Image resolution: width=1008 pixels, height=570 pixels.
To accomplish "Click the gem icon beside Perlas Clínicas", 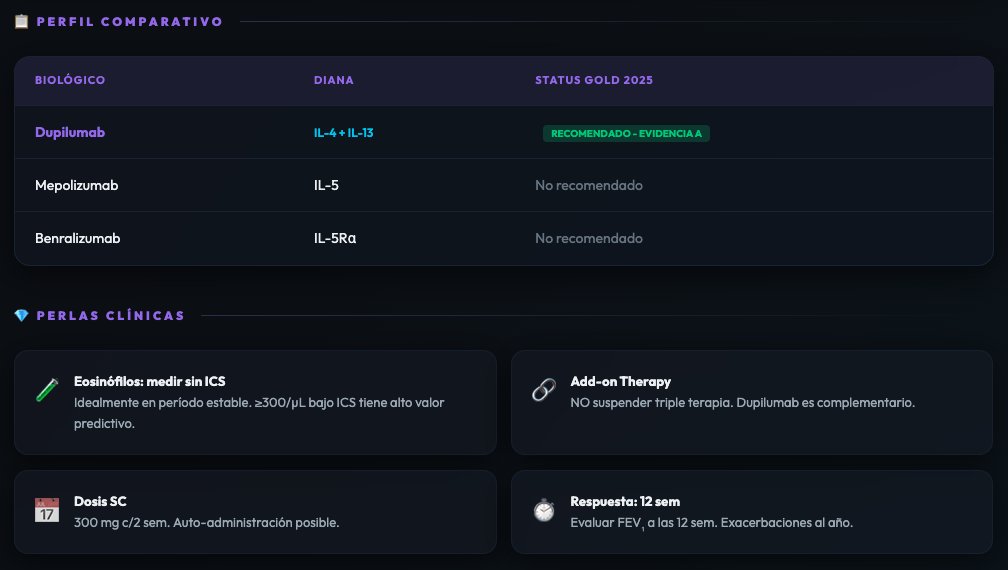I will pos(21,316).
